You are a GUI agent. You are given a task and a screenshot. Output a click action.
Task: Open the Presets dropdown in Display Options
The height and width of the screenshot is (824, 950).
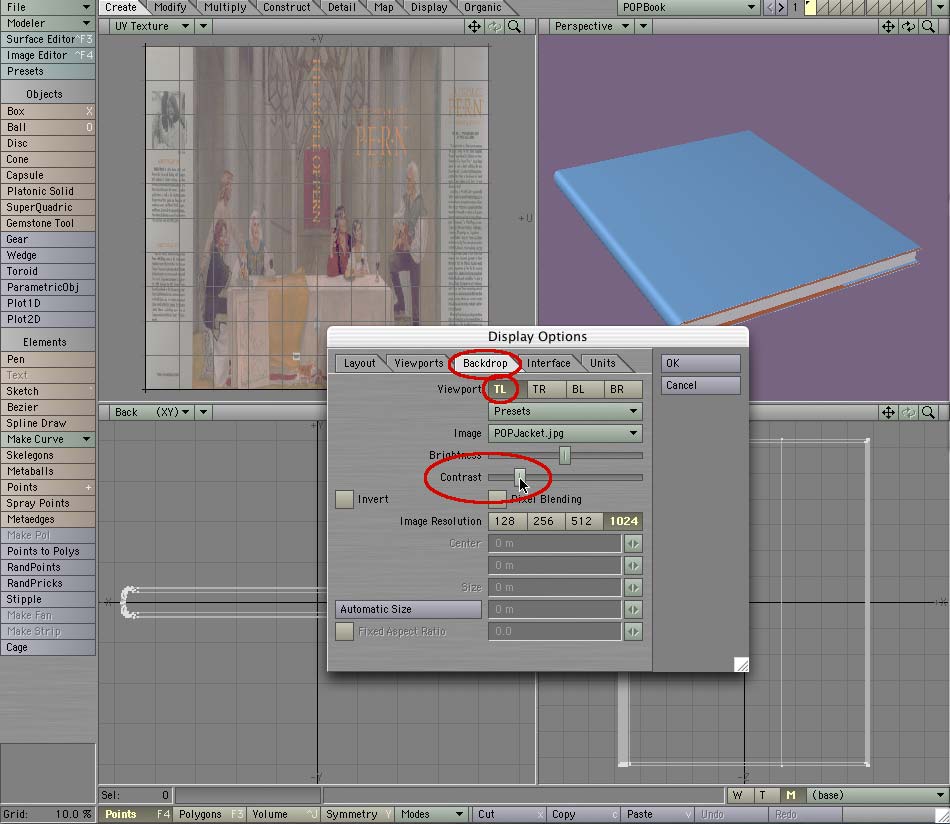(565, 411)
